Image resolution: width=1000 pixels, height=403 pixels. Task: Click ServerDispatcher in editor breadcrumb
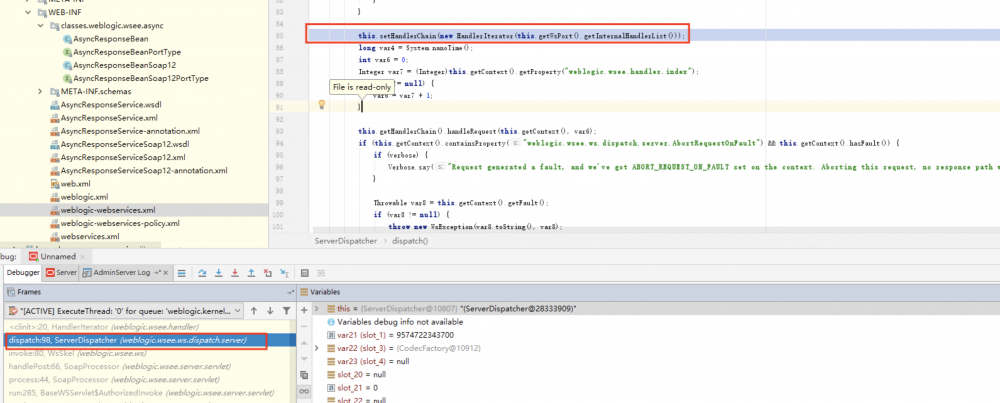[x=345, y=242]
